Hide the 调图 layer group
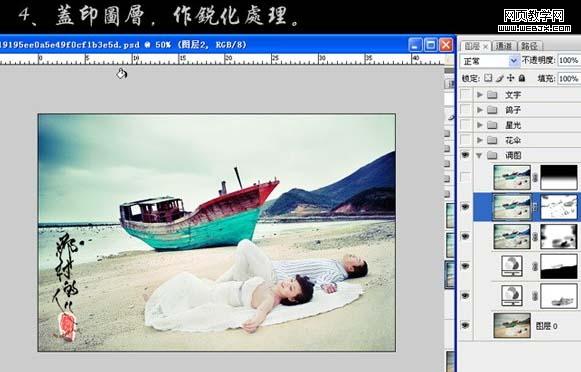581x372 pixels. point(465,155)
